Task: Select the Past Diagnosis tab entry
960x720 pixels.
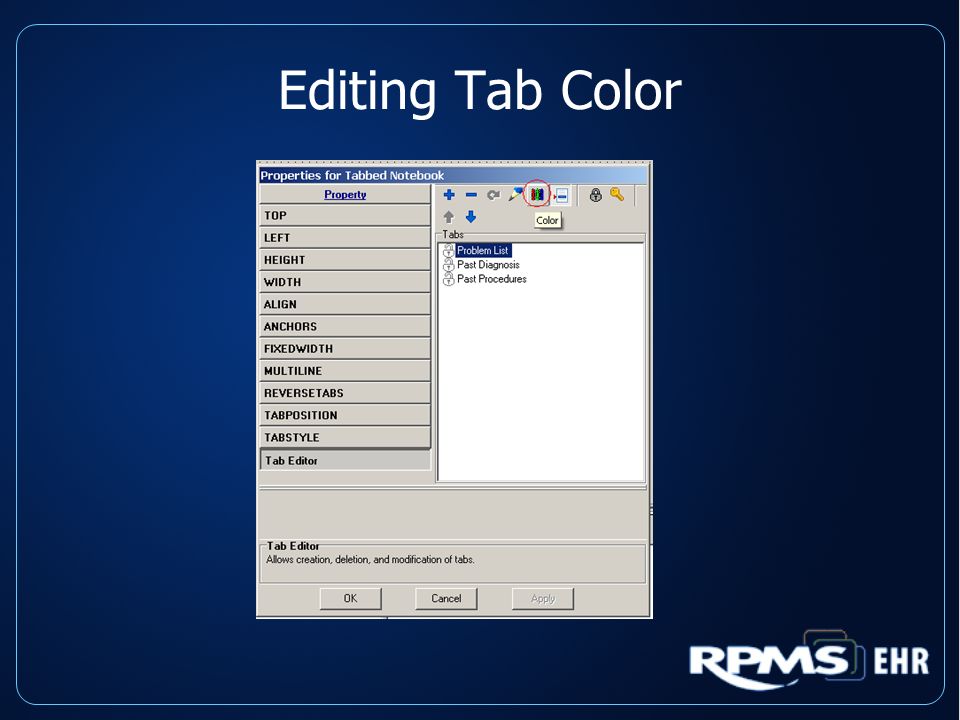Action: pos(488,264)
